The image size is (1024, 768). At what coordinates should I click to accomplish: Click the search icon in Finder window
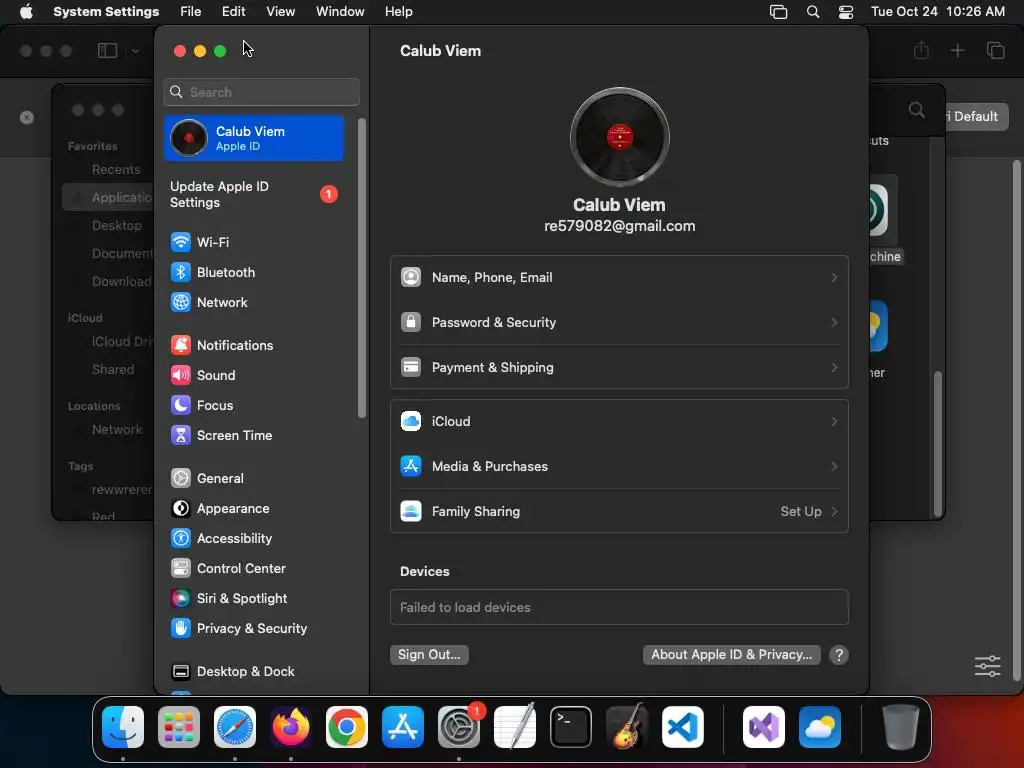coord(917,110)
